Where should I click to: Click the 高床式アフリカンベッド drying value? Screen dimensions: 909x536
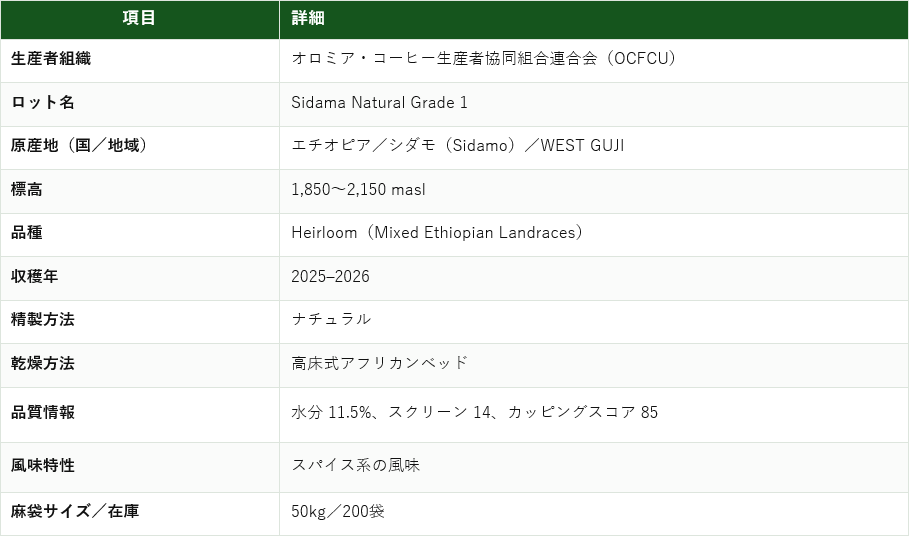[x=379, y=363]
